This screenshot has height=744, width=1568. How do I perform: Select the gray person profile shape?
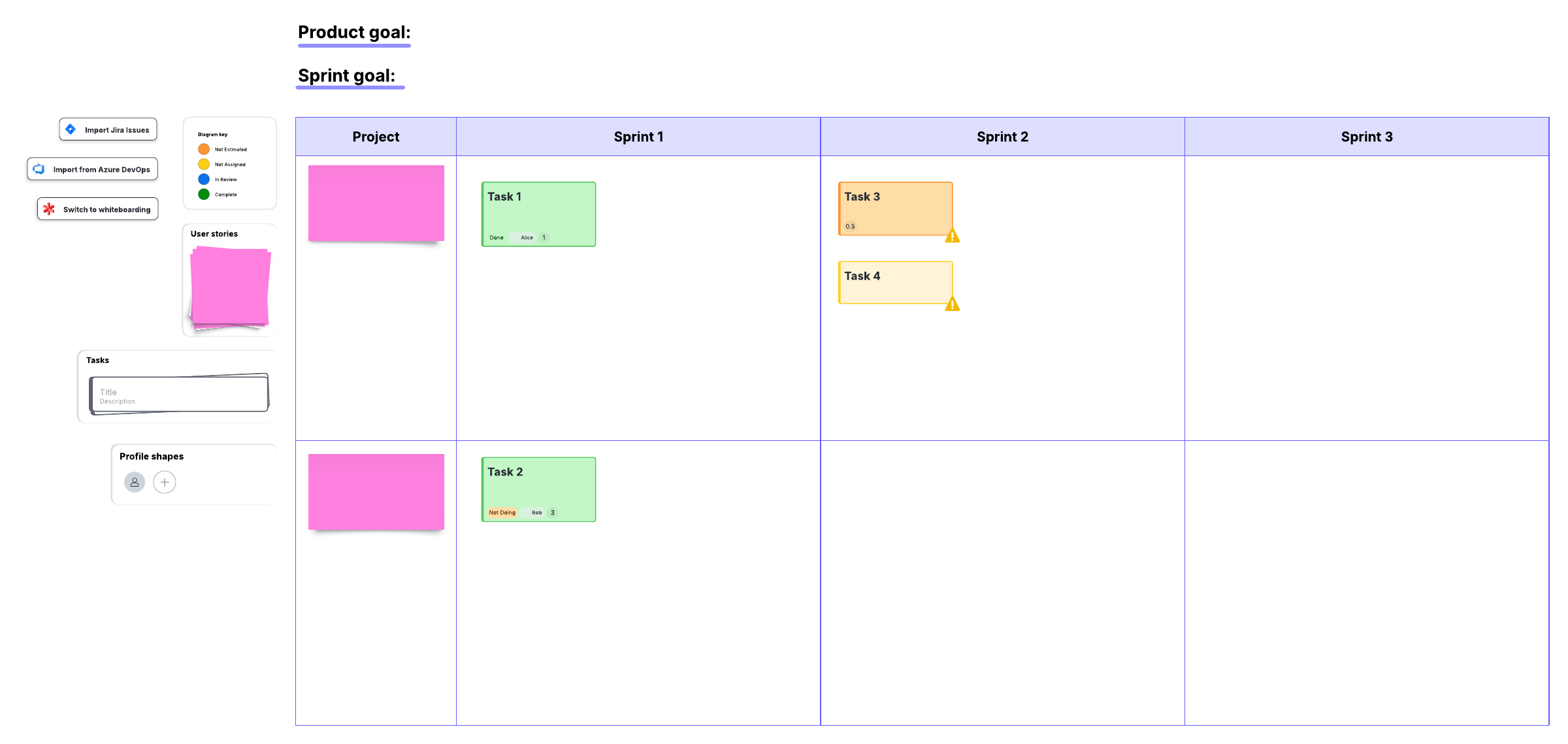(135, 482)
